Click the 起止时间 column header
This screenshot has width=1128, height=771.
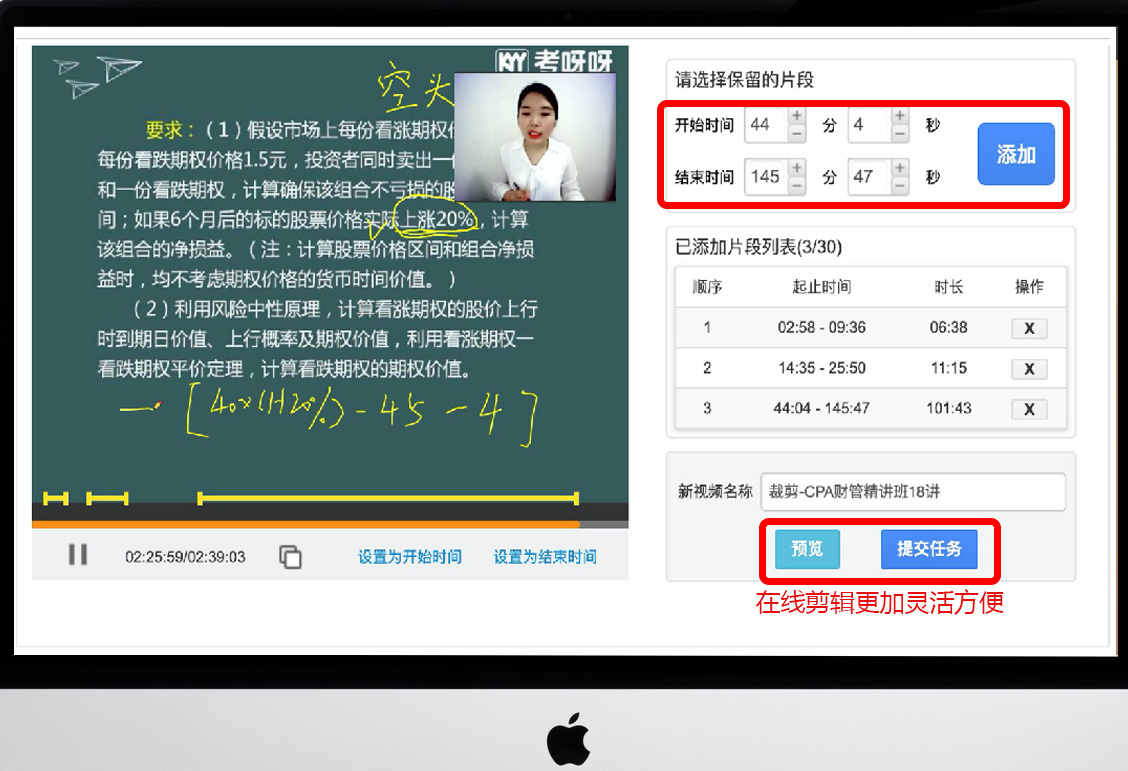822,287
